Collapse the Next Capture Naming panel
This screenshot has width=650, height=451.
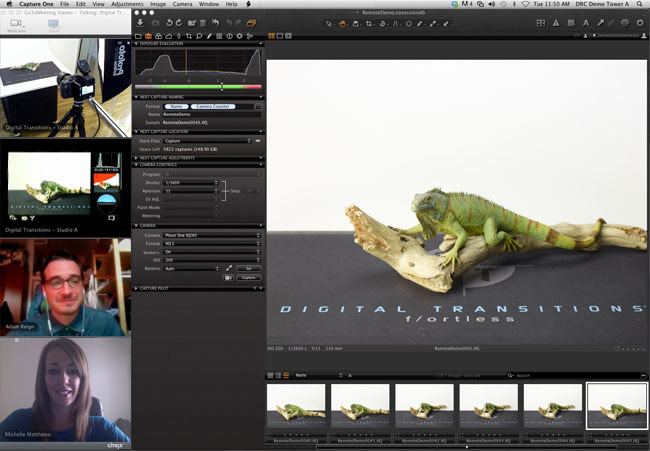click(136, 97)
